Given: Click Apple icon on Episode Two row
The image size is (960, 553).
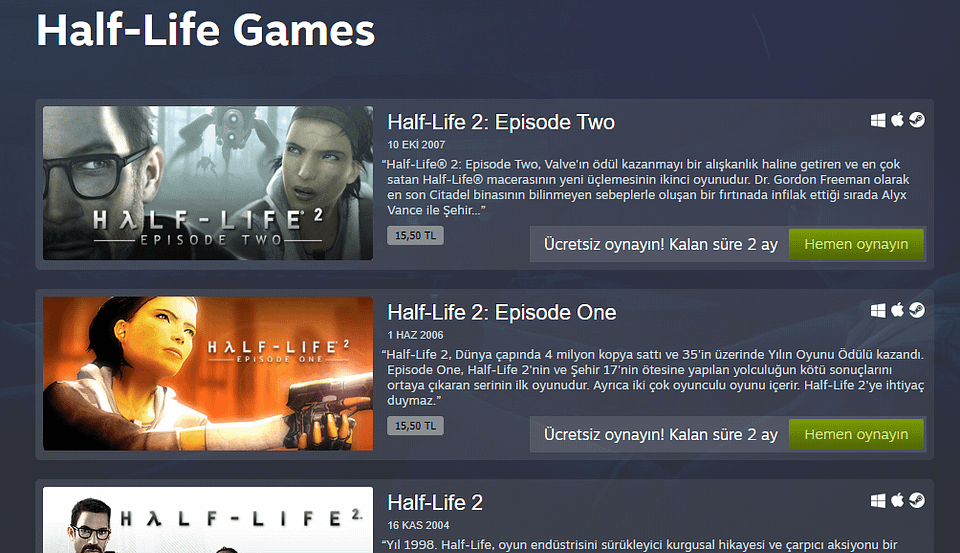Looking at the screenshot, I should (897, 119).
